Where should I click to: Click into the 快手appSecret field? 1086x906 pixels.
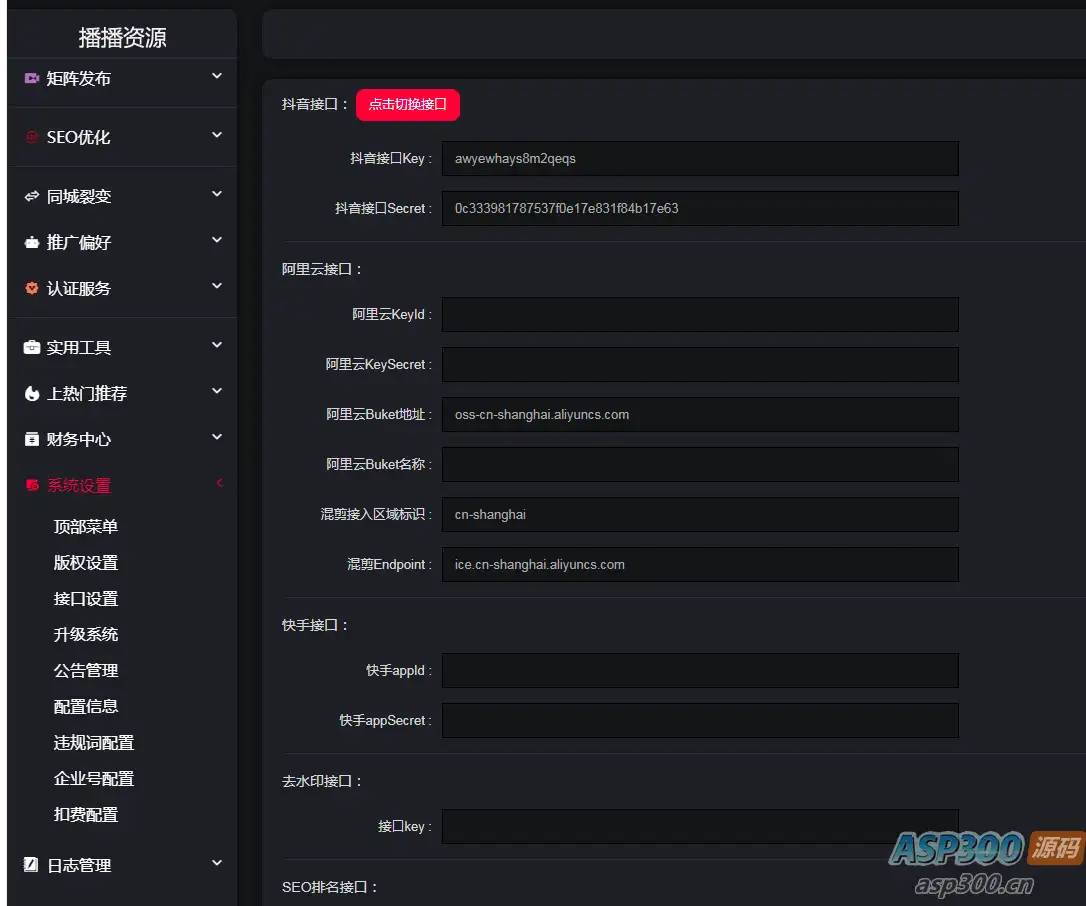pyautogui.click(x=700, y=720)
